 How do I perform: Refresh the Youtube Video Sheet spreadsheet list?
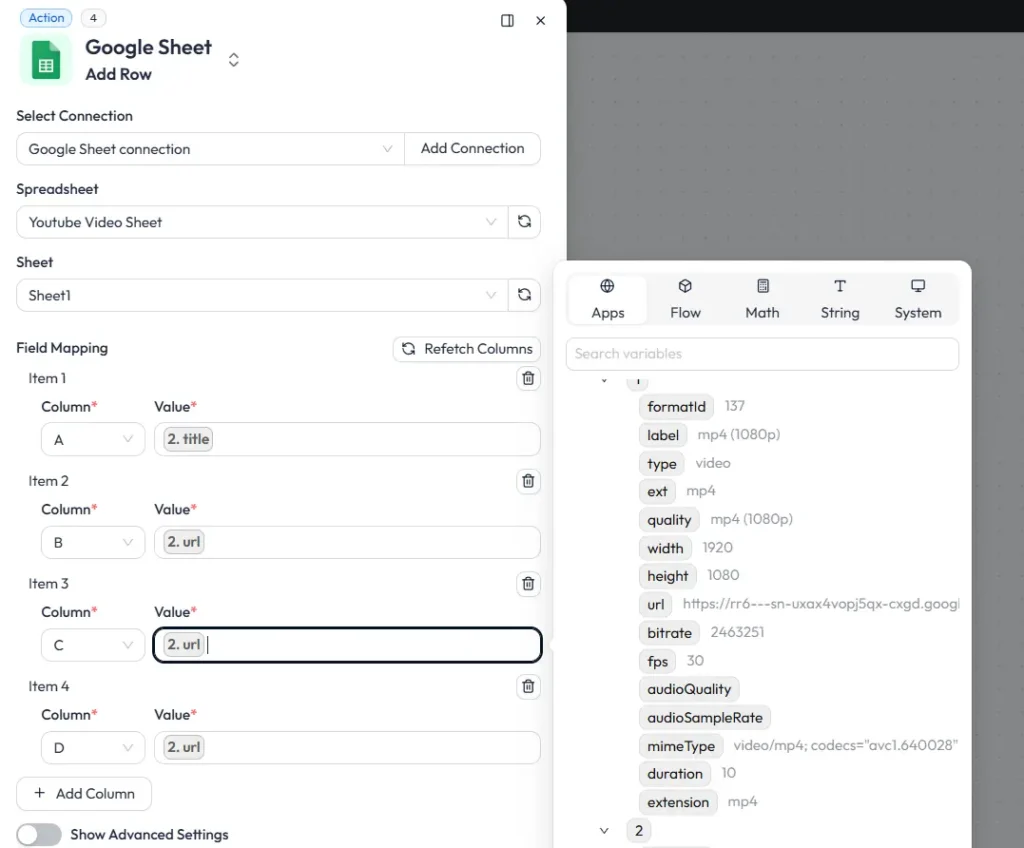point(524,221)
